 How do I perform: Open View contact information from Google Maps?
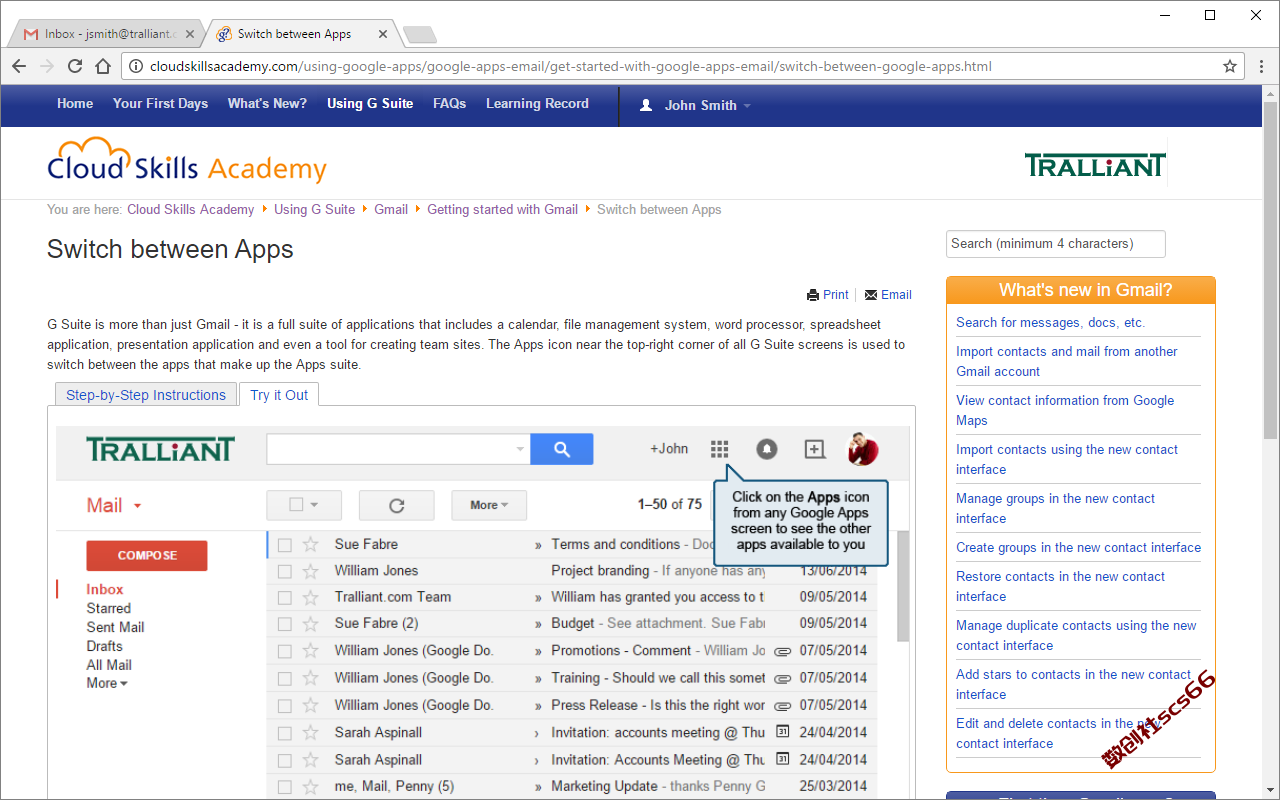(1065, 410)
